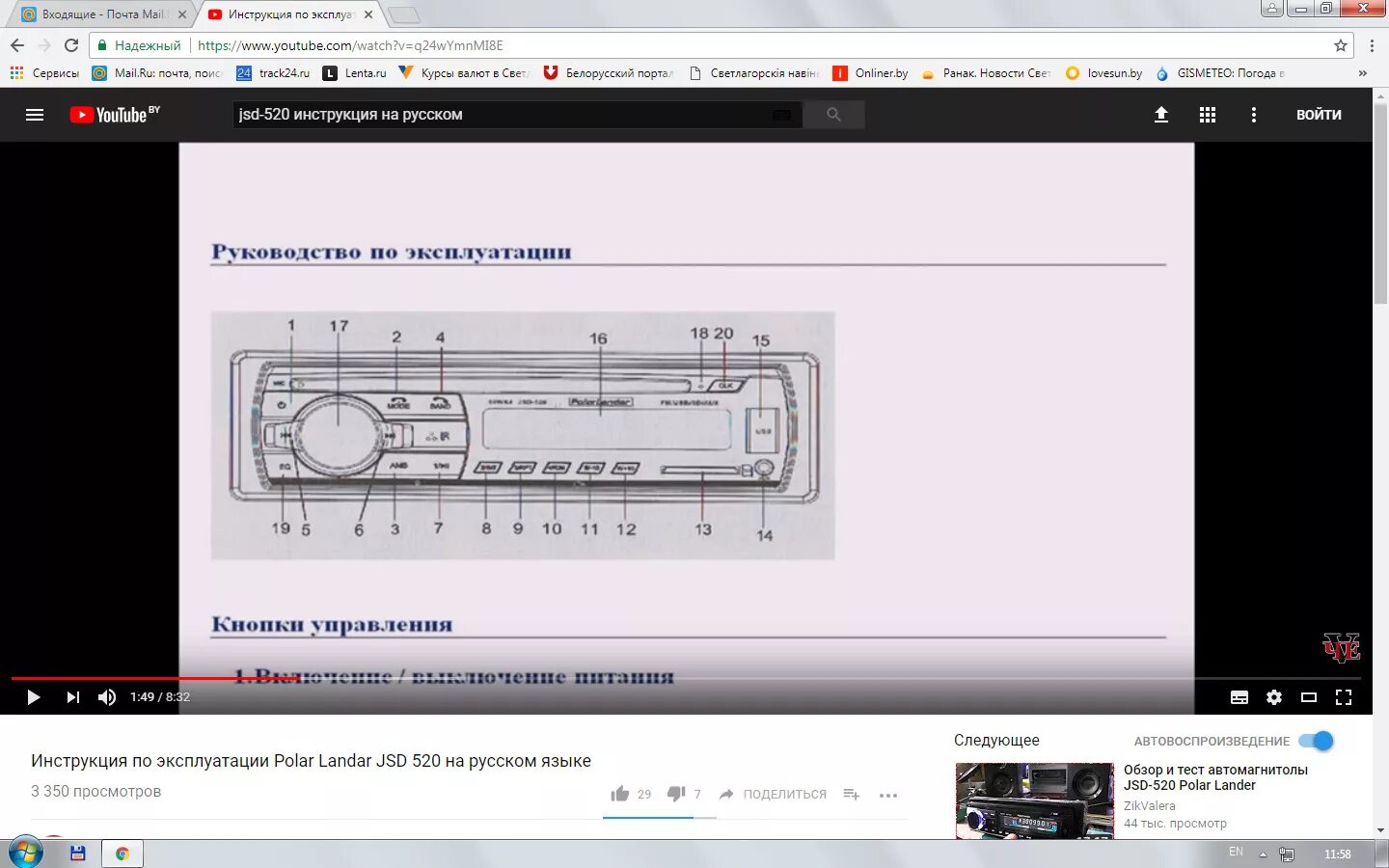Open a new browser tab

(403, 14)
